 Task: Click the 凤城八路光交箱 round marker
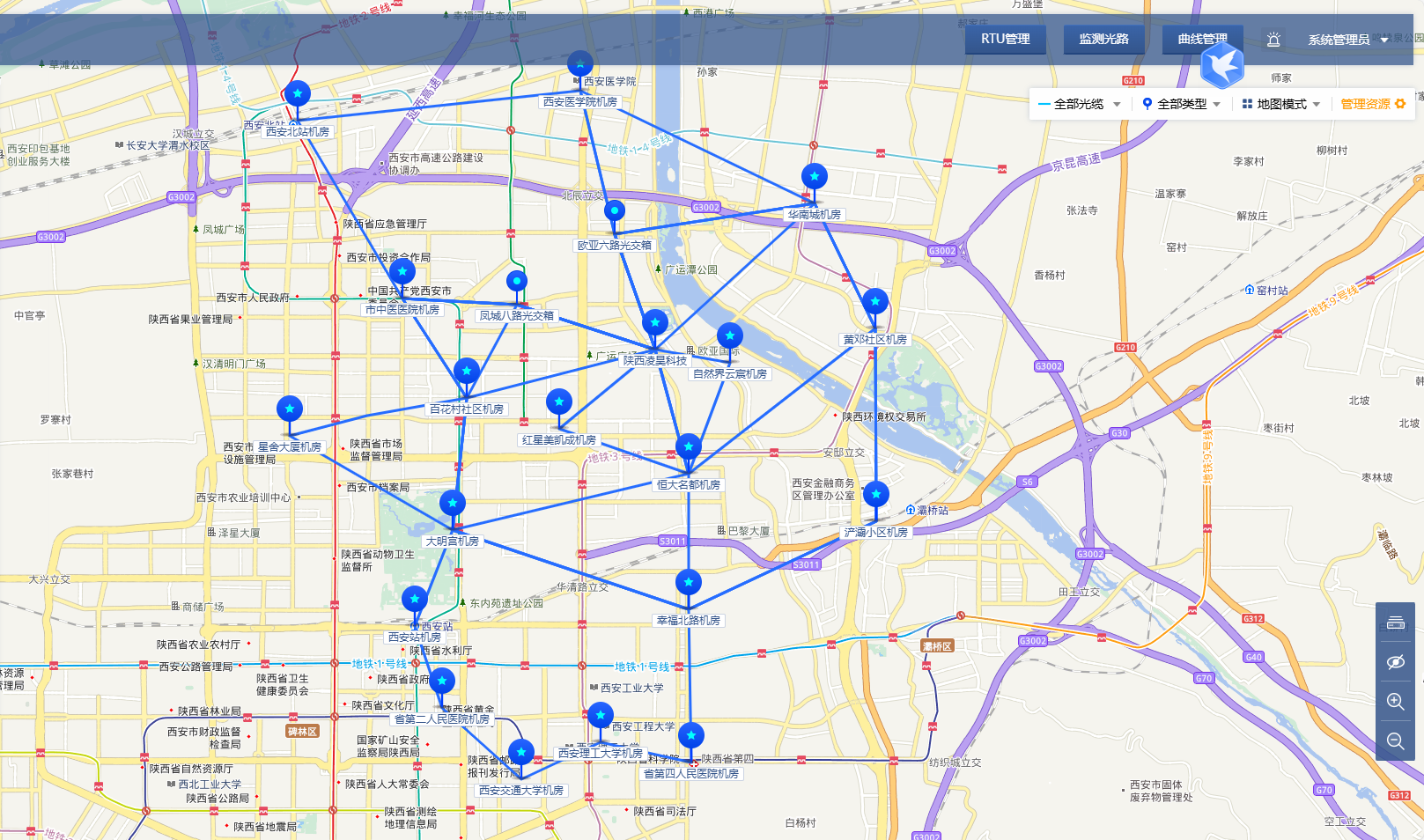517,281
